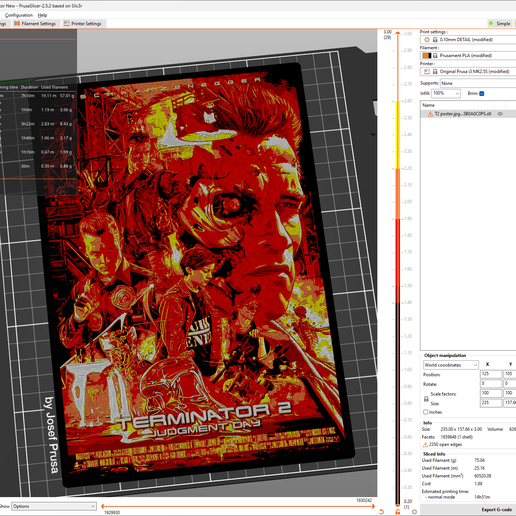Viewport: 516px width, 516px height.
Task: Open the Supports dropdown showing None
Action: click(x=478, y=83)
